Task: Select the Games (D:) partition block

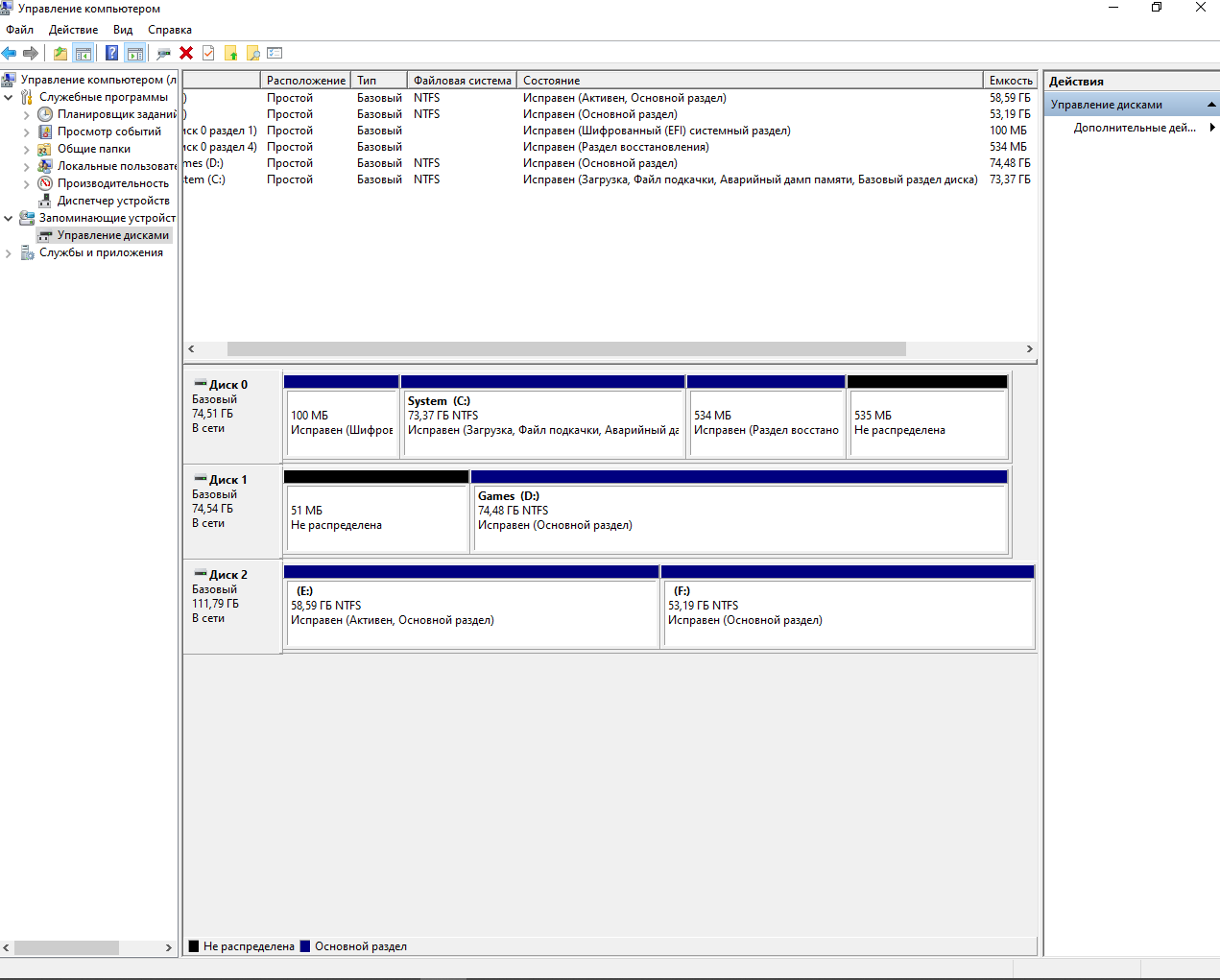Action: pyautogui.click(x=739, y=512)
